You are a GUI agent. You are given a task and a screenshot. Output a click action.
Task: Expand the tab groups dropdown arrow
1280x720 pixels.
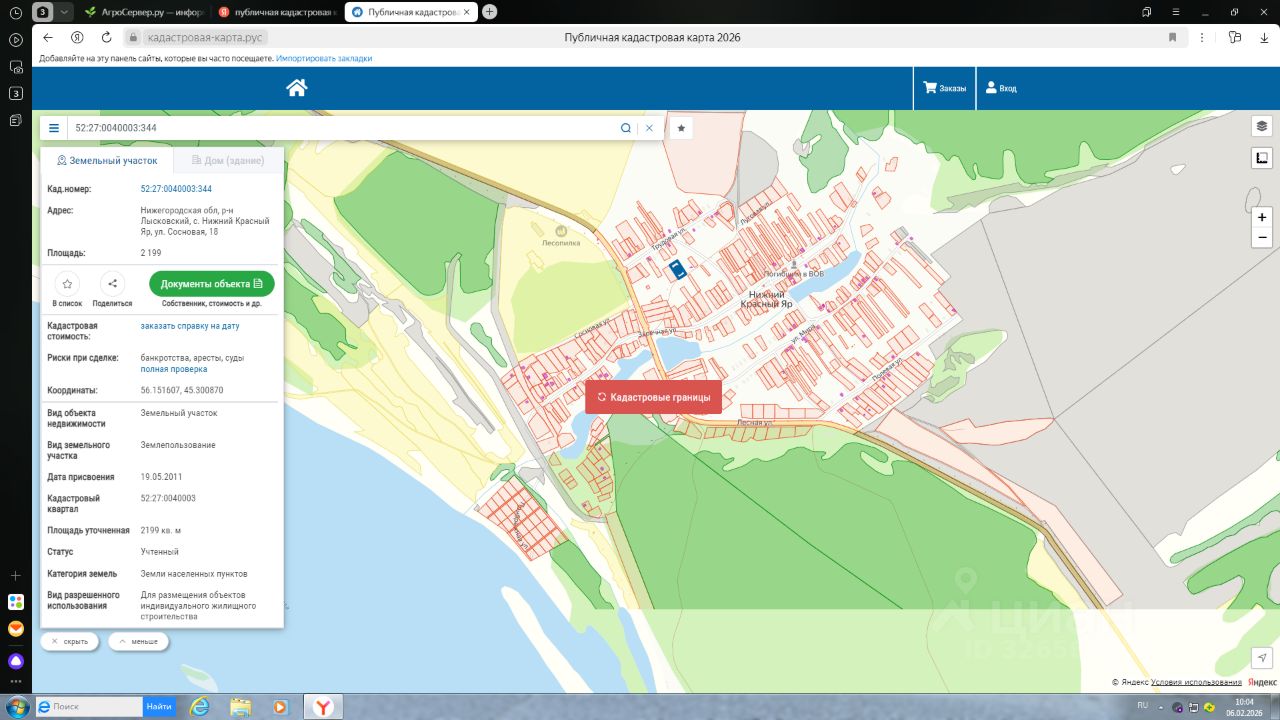tap(65, 12)
